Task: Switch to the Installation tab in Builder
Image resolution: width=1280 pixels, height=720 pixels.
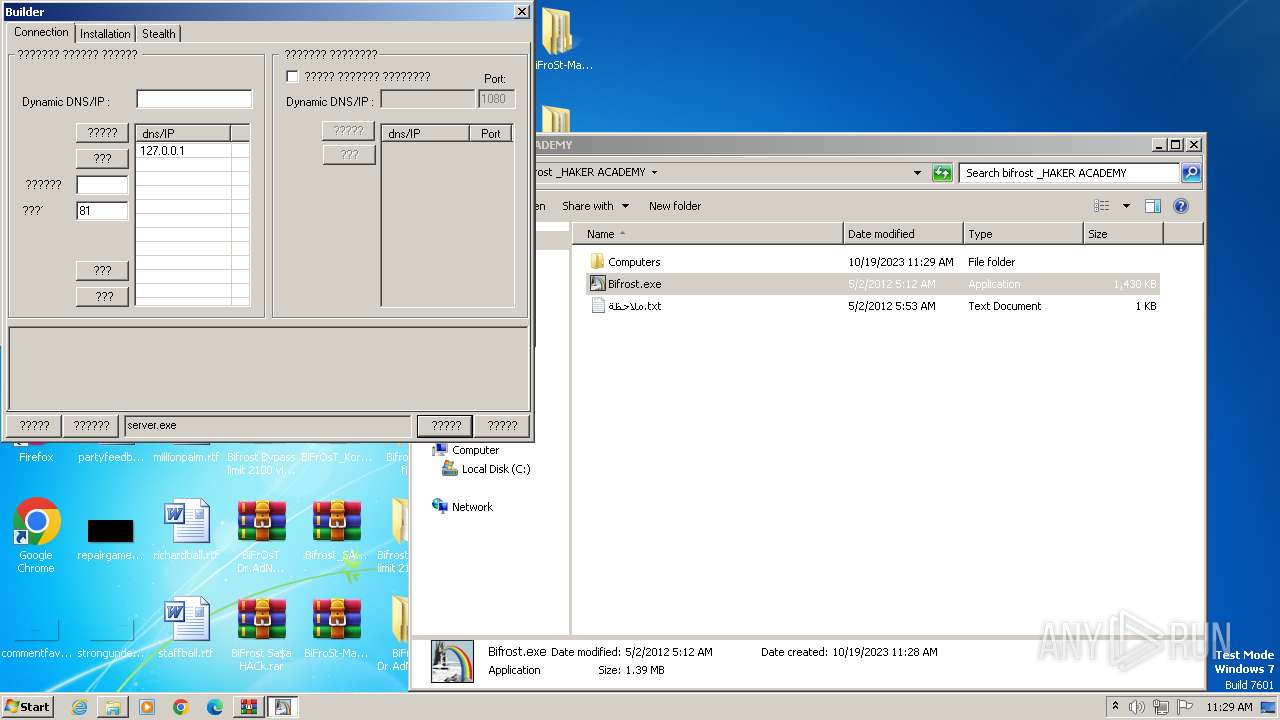Action: (x=105, y=33)
